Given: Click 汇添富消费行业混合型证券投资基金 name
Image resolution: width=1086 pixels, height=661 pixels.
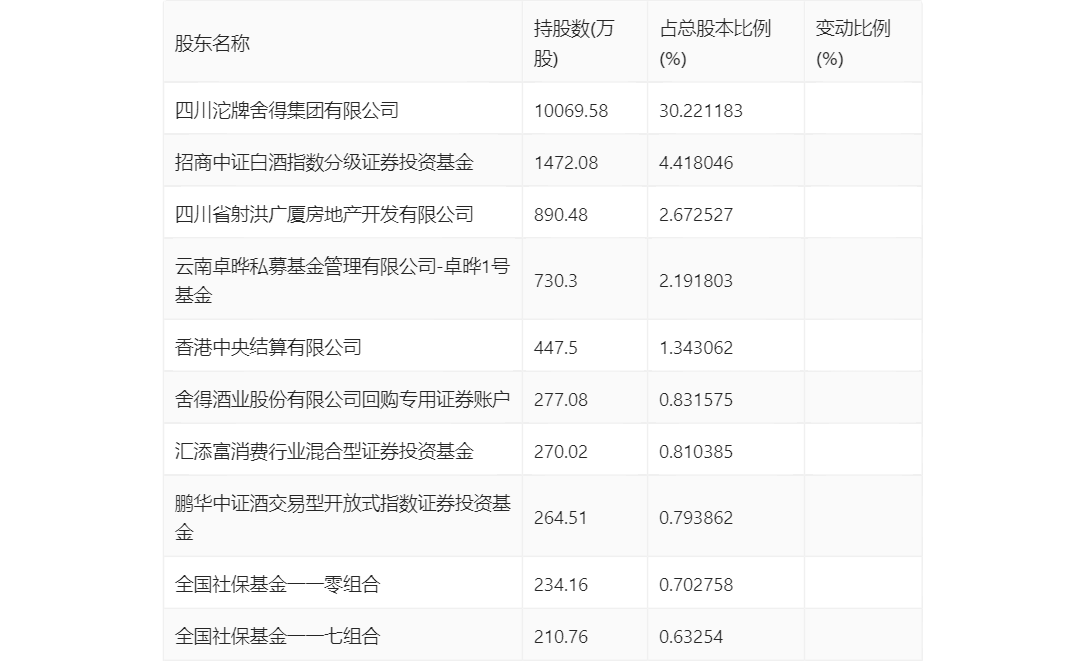Looking at the screenshot, I should [x=324, y=451].
